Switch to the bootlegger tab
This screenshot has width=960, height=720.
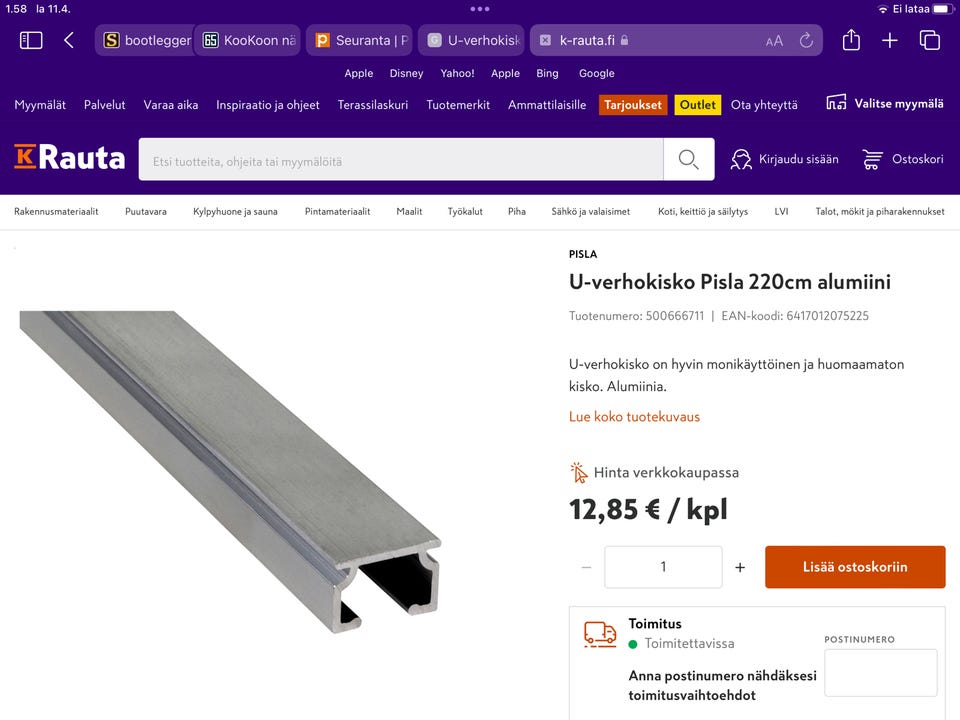click(148, 41)
